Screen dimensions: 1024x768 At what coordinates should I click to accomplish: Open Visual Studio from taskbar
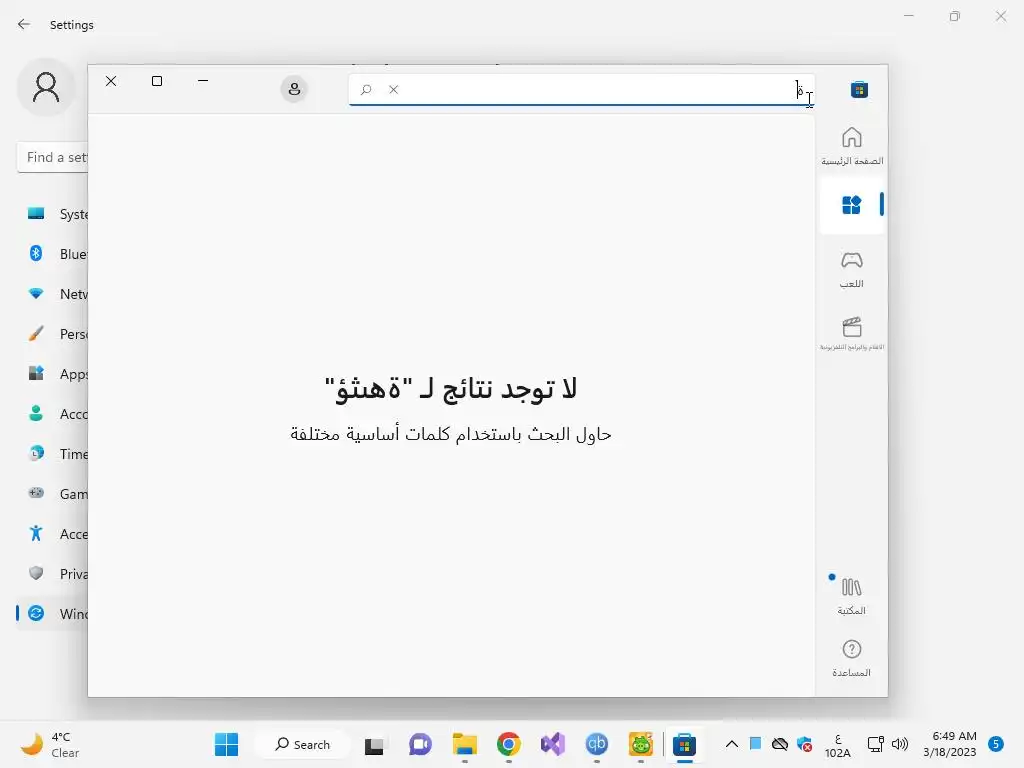552,744
